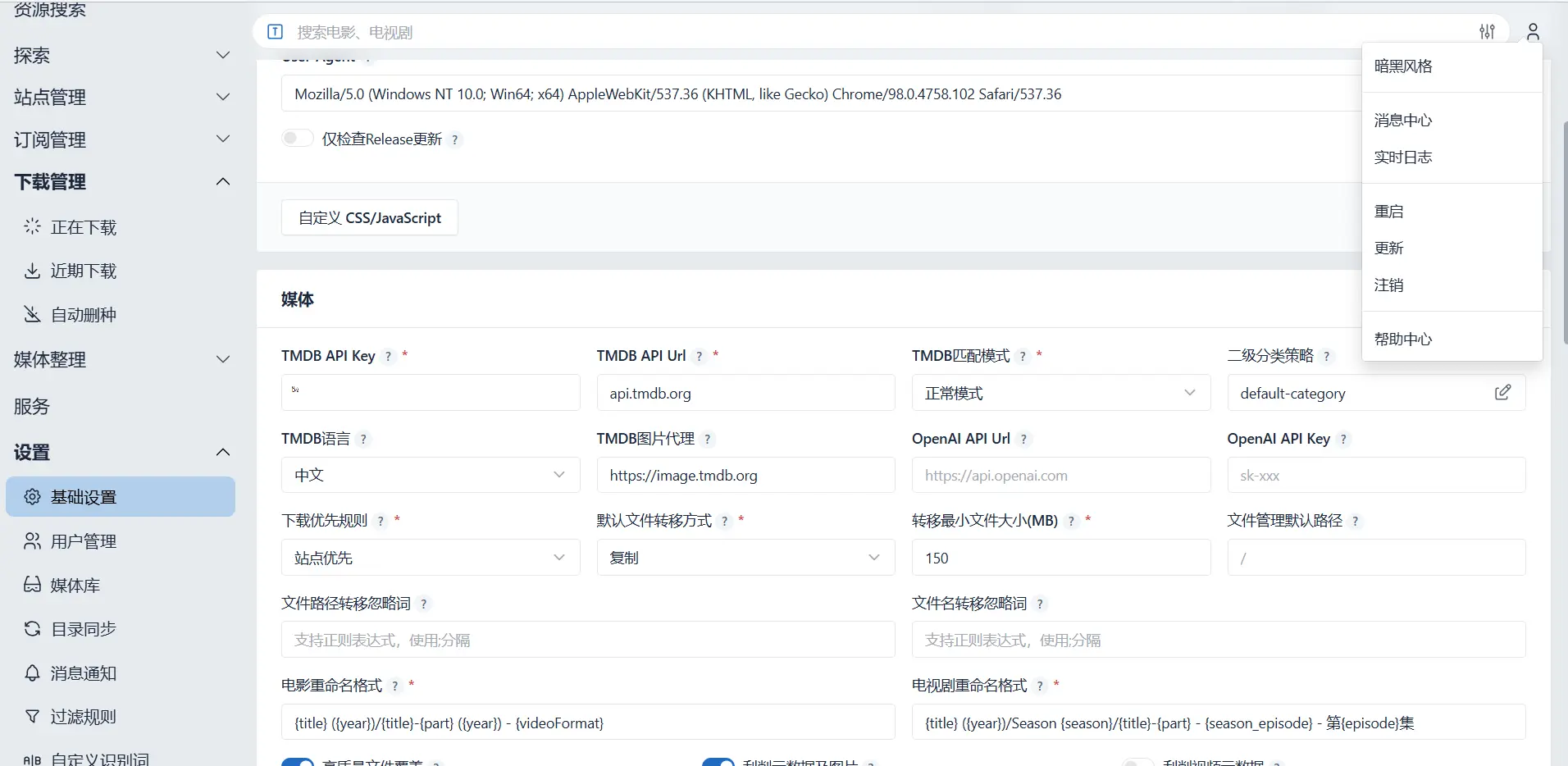Click the 目录同步 sync icon

coord(32,628)
